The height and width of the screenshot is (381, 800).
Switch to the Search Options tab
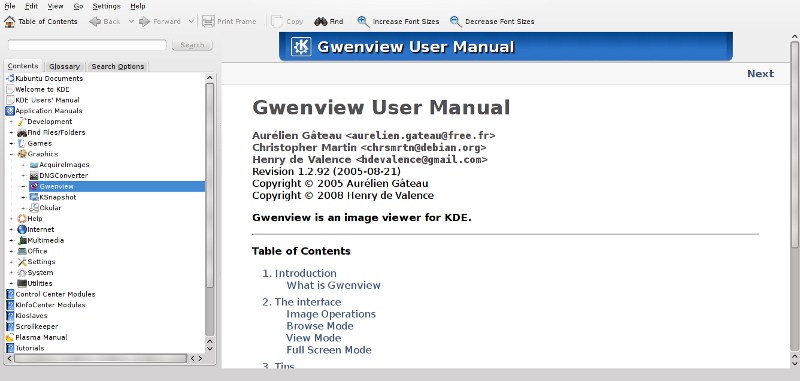pos(118,66)
